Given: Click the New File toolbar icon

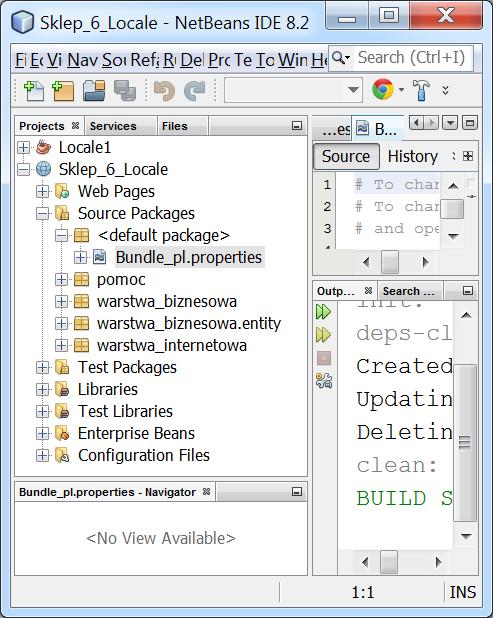Looking at the screenshot, I should [x=34, y=90].
